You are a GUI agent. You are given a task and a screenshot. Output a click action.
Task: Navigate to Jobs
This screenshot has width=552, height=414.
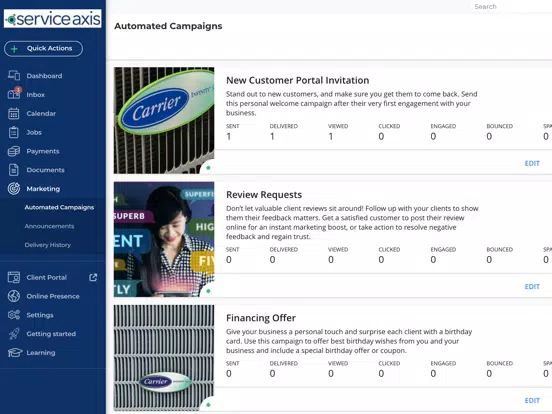[x=34, y=132]
